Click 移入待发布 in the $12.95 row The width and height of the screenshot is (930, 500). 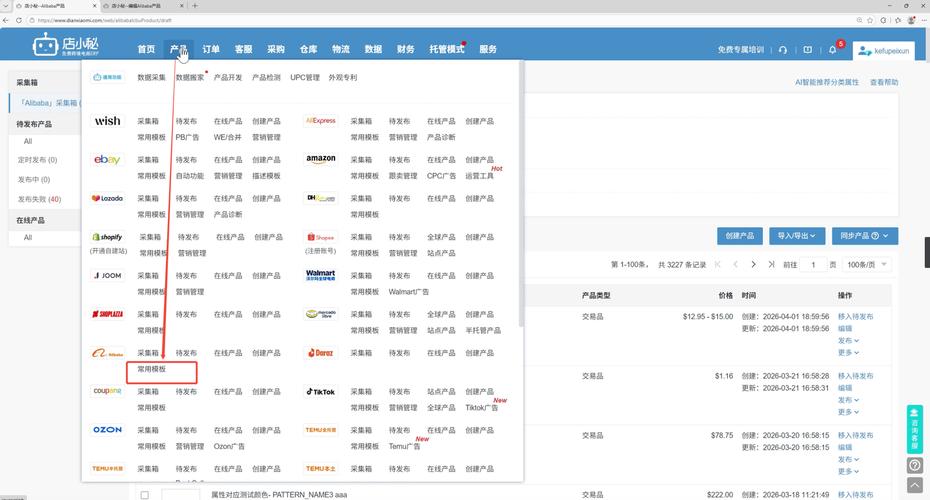(855, 317)
